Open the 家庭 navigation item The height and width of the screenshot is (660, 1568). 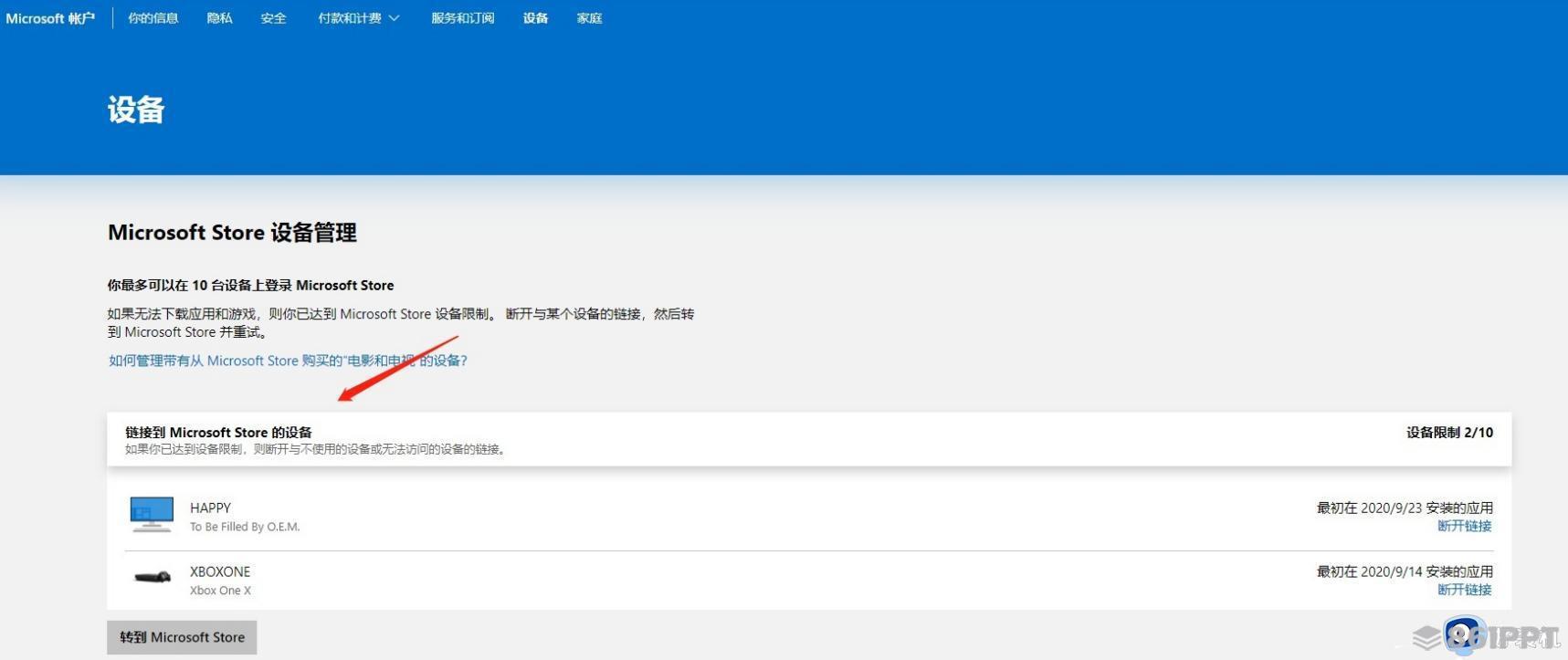point(589,18)
